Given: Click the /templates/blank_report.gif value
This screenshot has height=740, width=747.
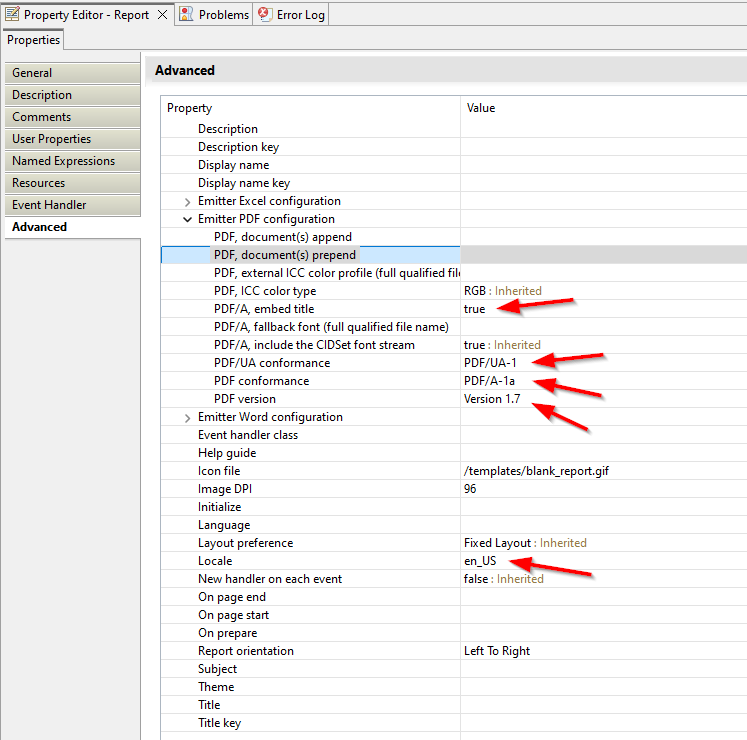Looking at the screenshot, I should click(x=536, y=471).
